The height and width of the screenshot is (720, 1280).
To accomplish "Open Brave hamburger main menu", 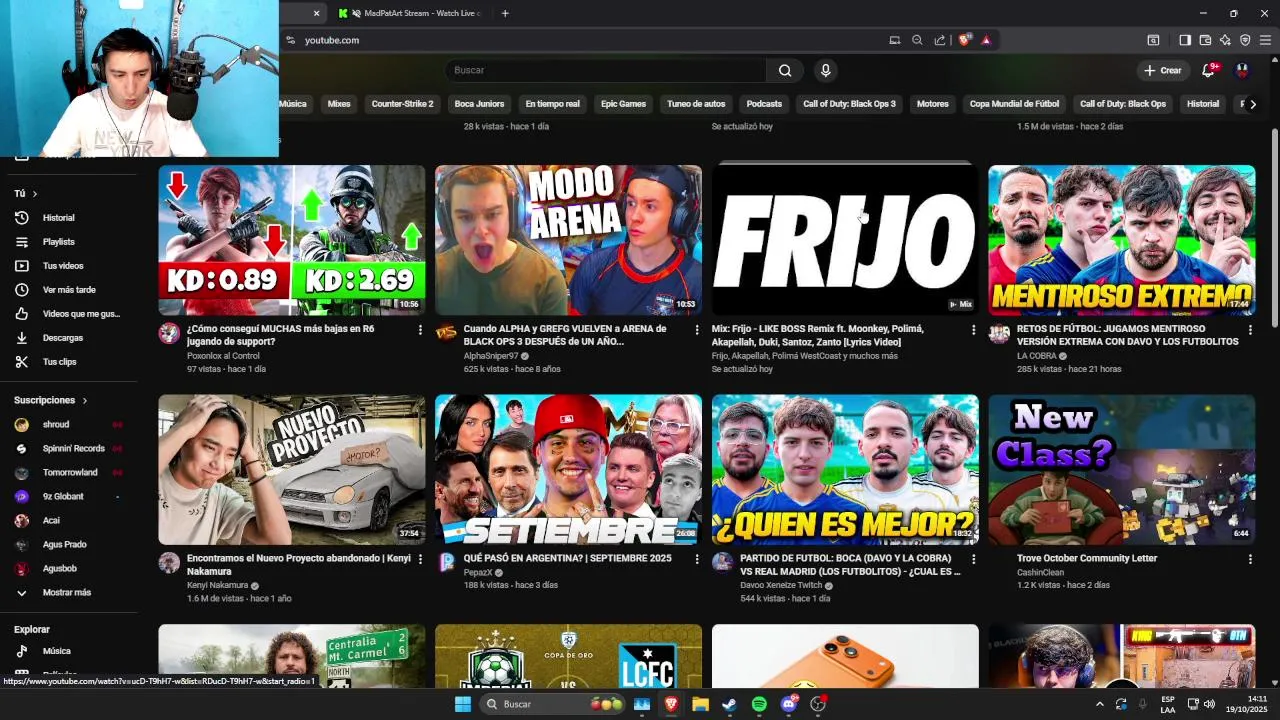I will (1265, 40).
